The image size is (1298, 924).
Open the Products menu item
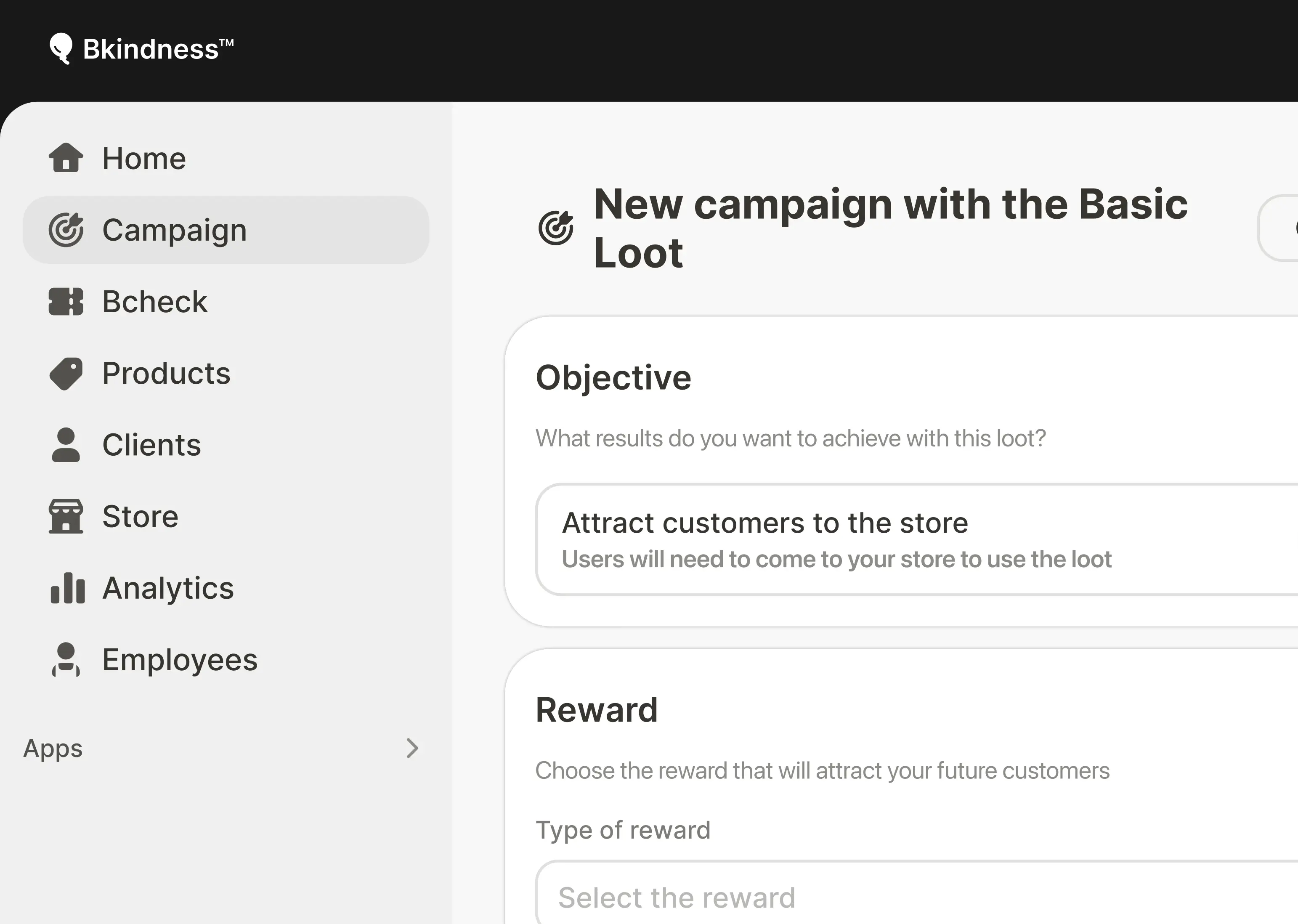tap(166, 373)
